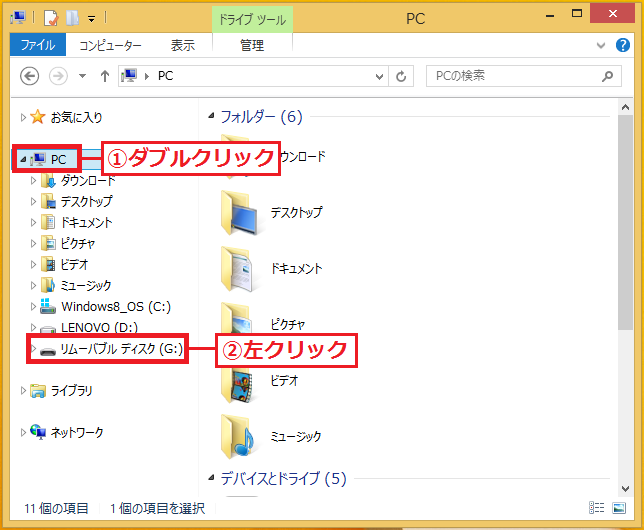Select ミュージック in the navigation tree

coord(86,286)
